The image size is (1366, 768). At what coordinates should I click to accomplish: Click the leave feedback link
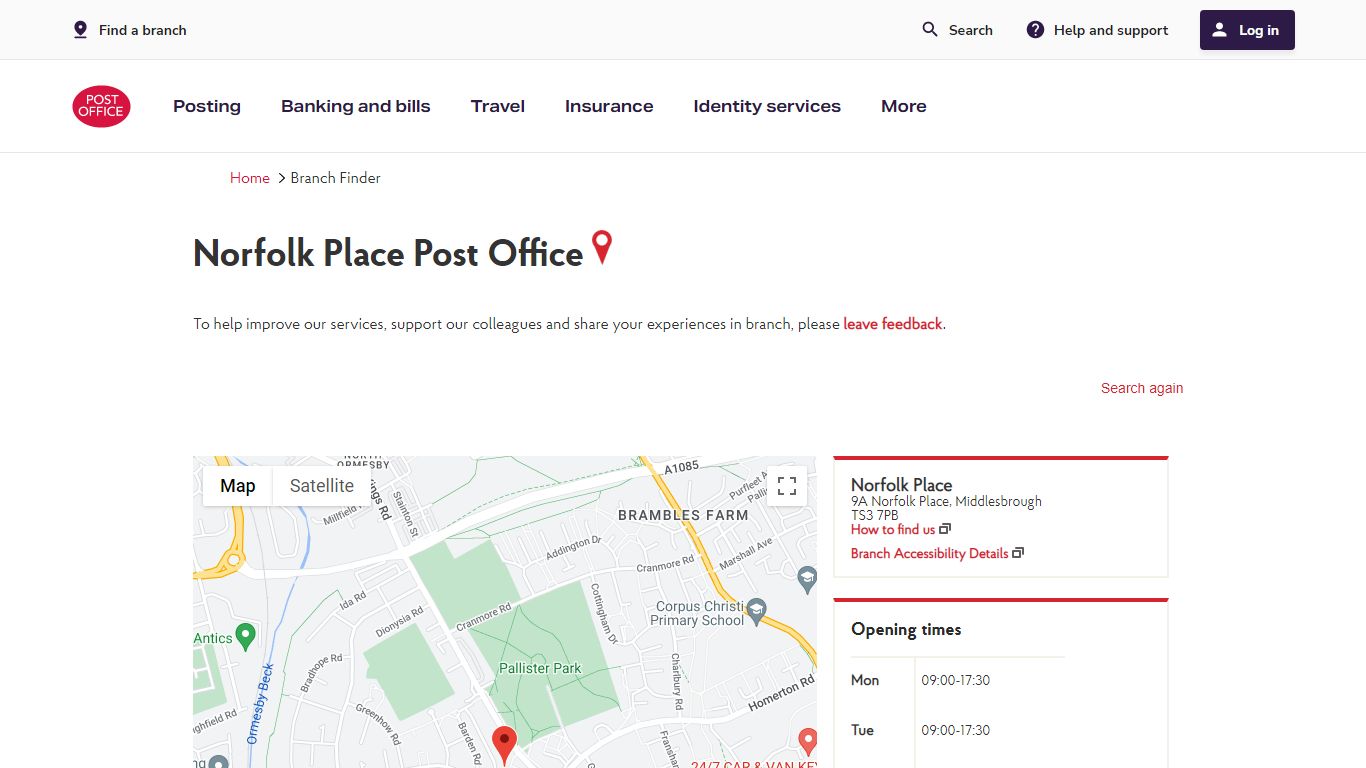[893, 324]
